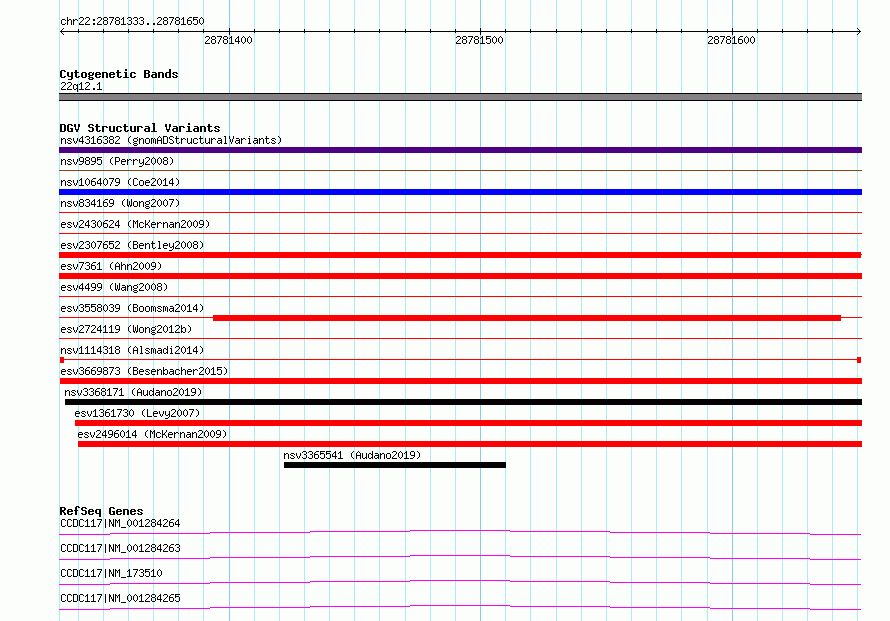Image resolution: width=890 pixels, height=621 pixels.
Task: Open the nsv3365541 (Audano2019) label
Action: pos(352,455)
